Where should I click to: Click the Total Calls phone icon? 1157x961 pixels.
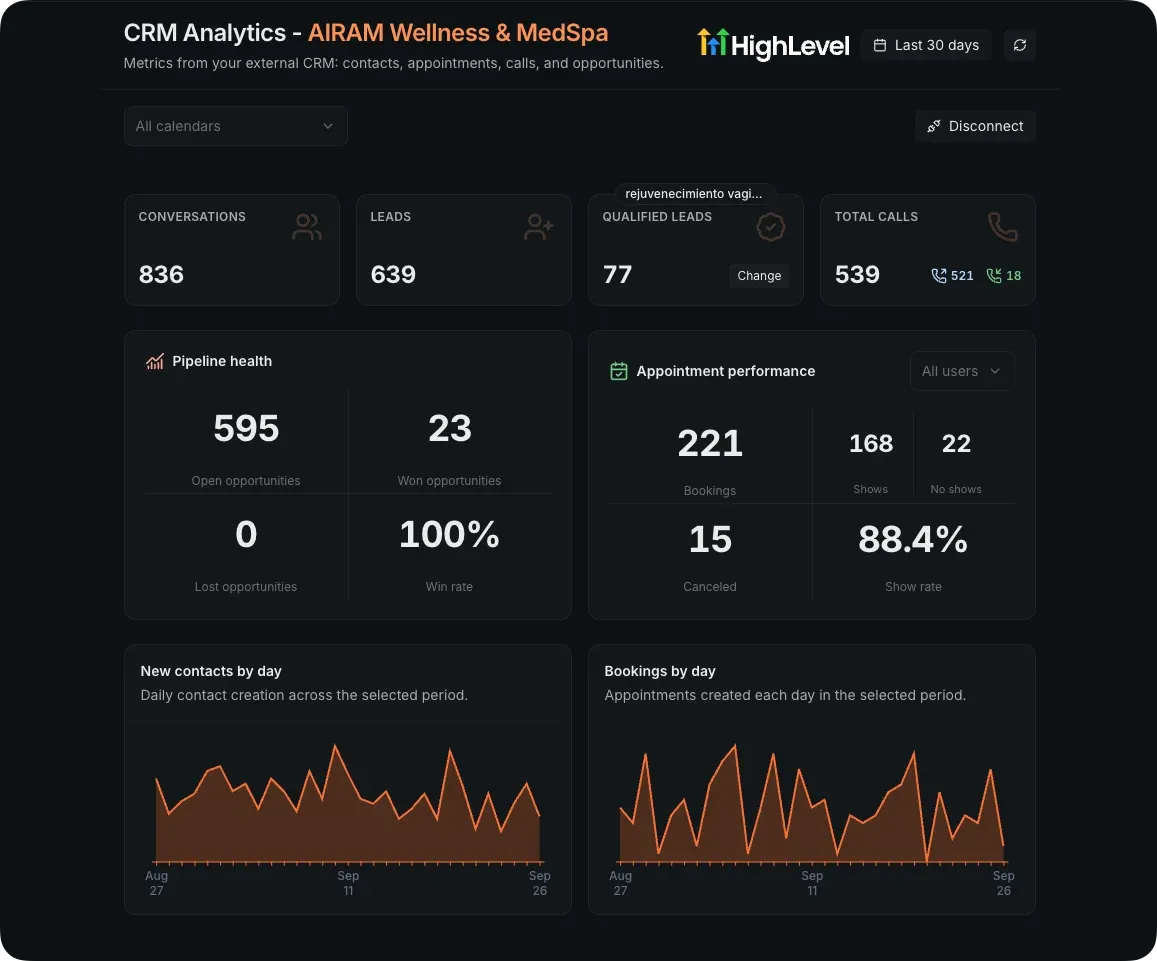[x=1003, y=227]
